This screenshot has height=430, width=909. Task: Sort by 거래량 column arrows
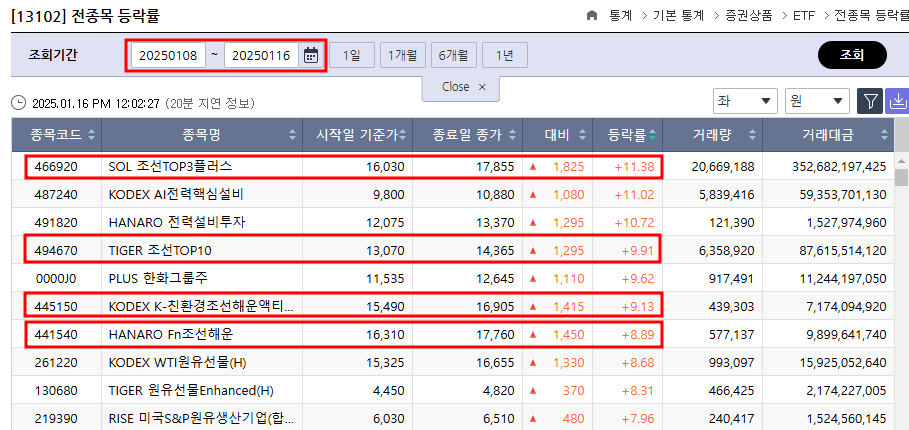(x=752, y=135)
